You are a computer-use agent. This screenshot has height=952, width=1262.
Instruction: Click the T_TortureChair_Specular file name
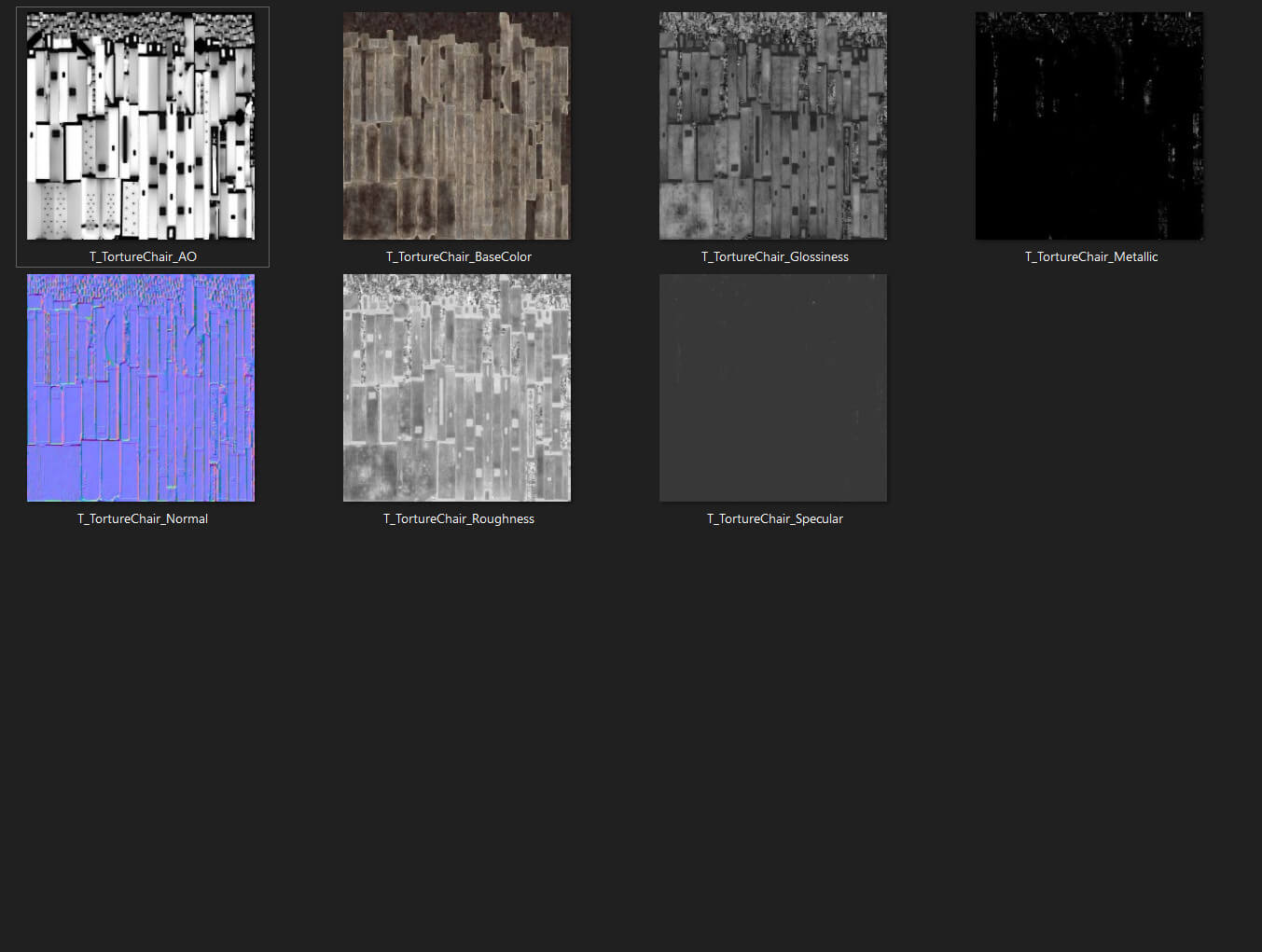coord(775,518)
